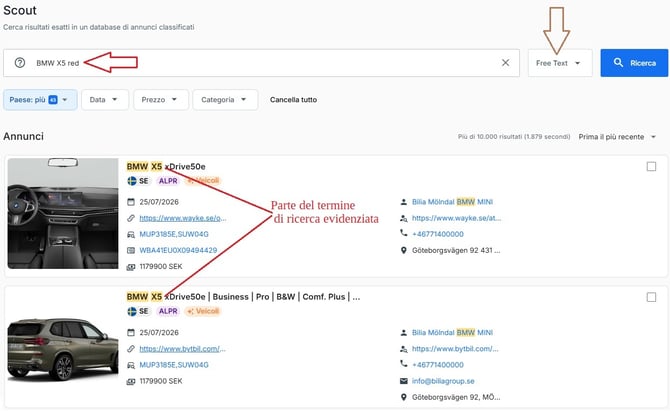670x412 pixels.
Task: Open the Free Text search mode dropdown
Action: tap(560, 63)
